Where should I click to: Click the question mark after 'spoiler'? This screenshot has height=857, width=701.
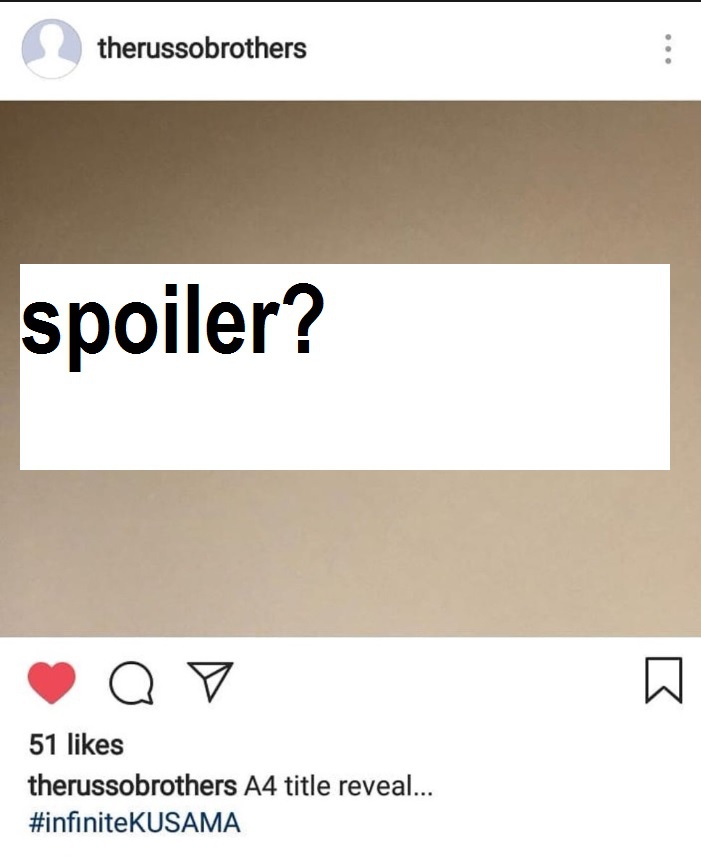303,317
